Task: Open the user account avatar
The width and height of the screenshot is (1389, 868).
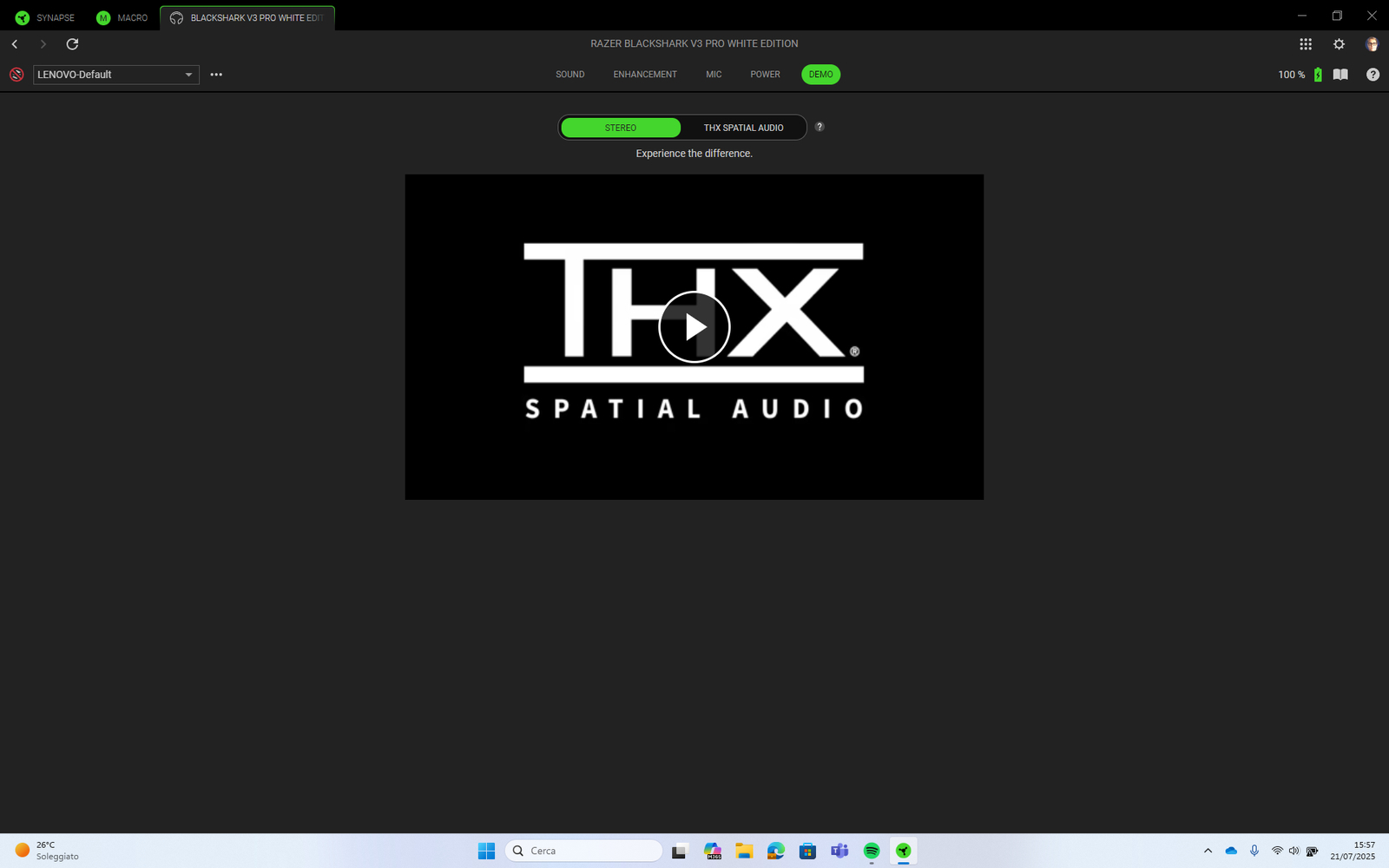Action: click(1372, 43)
